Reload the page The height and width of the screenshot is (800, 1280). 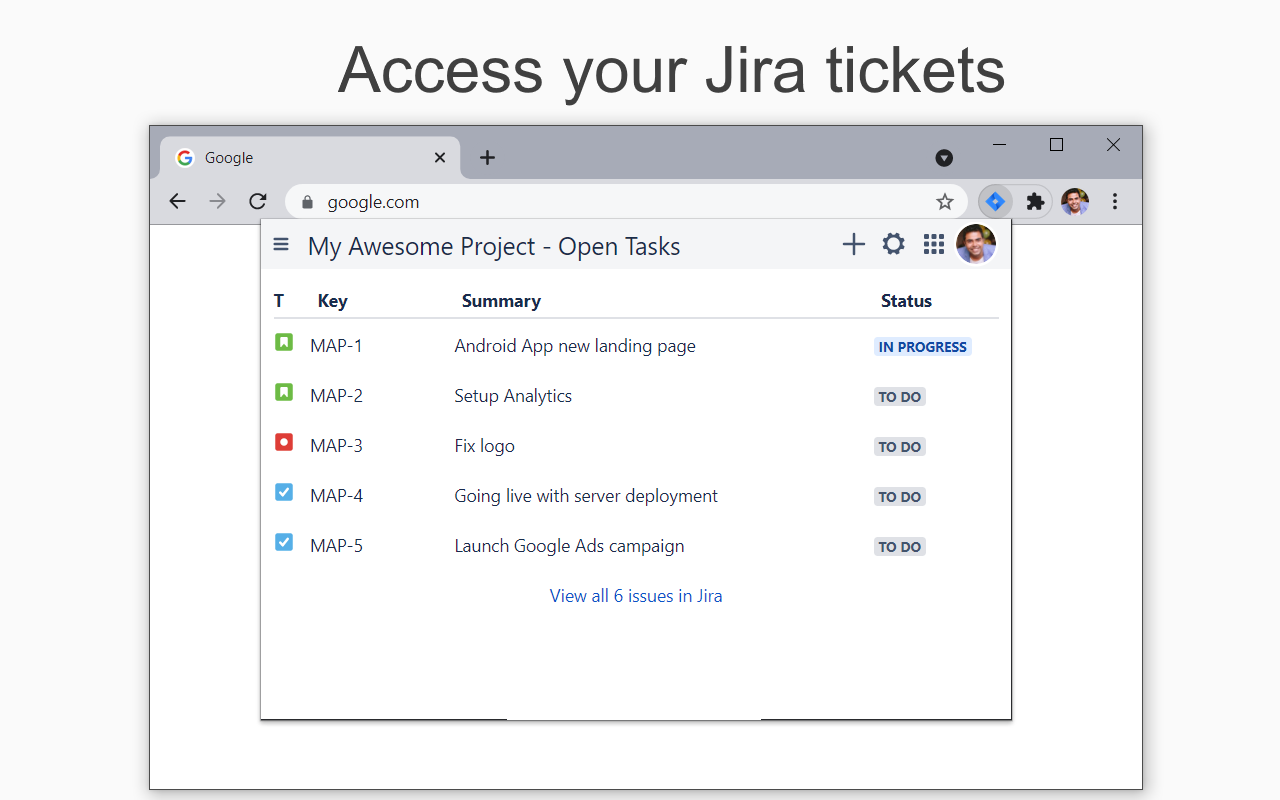pyautogui.click(x=258, y=201)
